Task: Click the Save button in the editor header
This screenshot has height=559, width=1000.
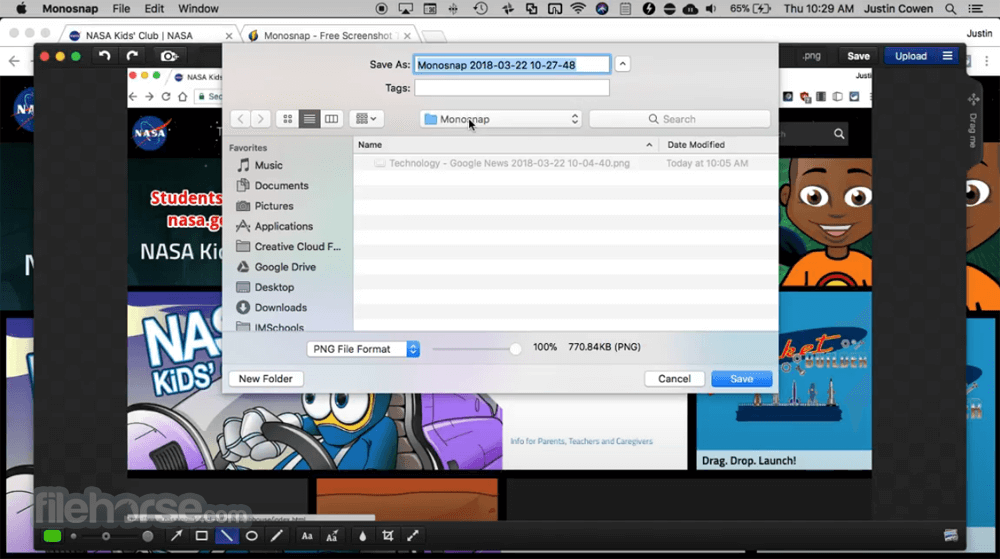Action: (x=858, y=56)
